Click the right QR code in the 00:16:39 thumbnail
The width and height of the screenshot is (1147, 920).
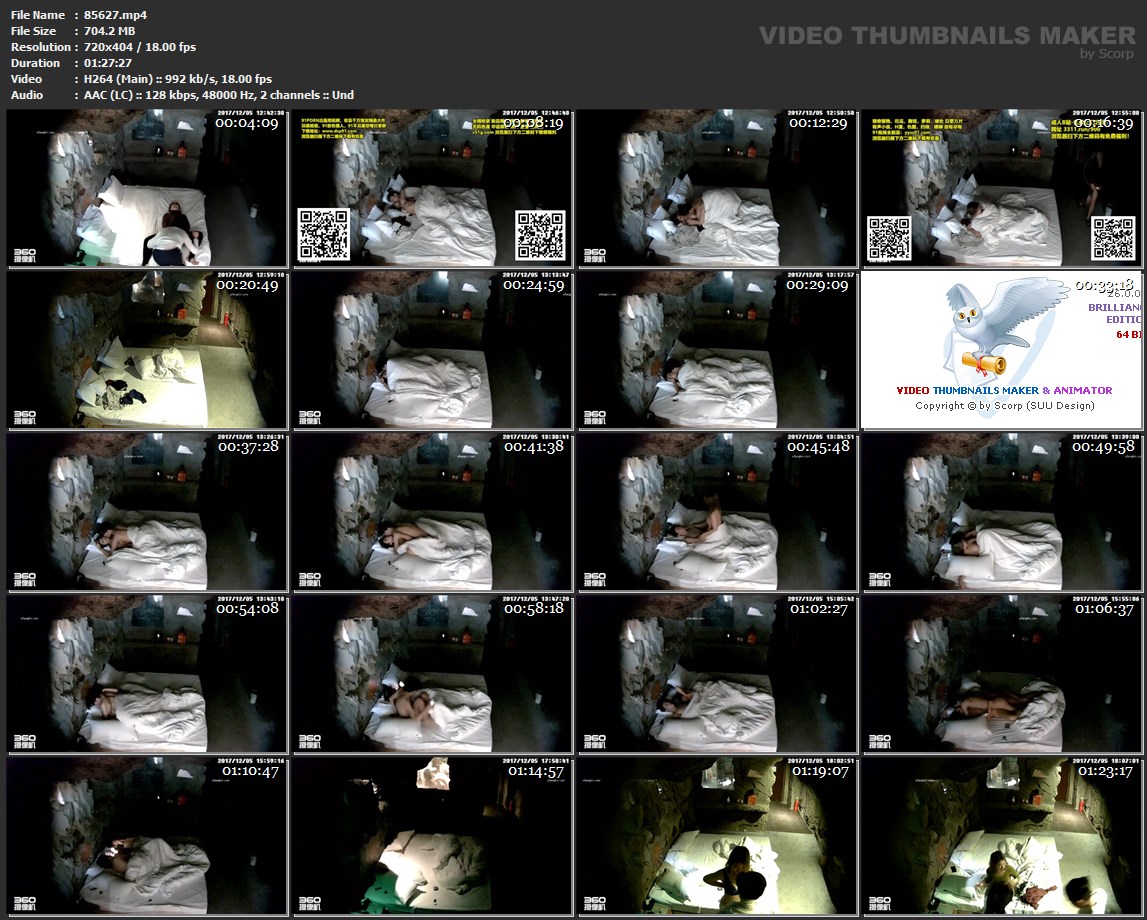tap(1113, 238)
